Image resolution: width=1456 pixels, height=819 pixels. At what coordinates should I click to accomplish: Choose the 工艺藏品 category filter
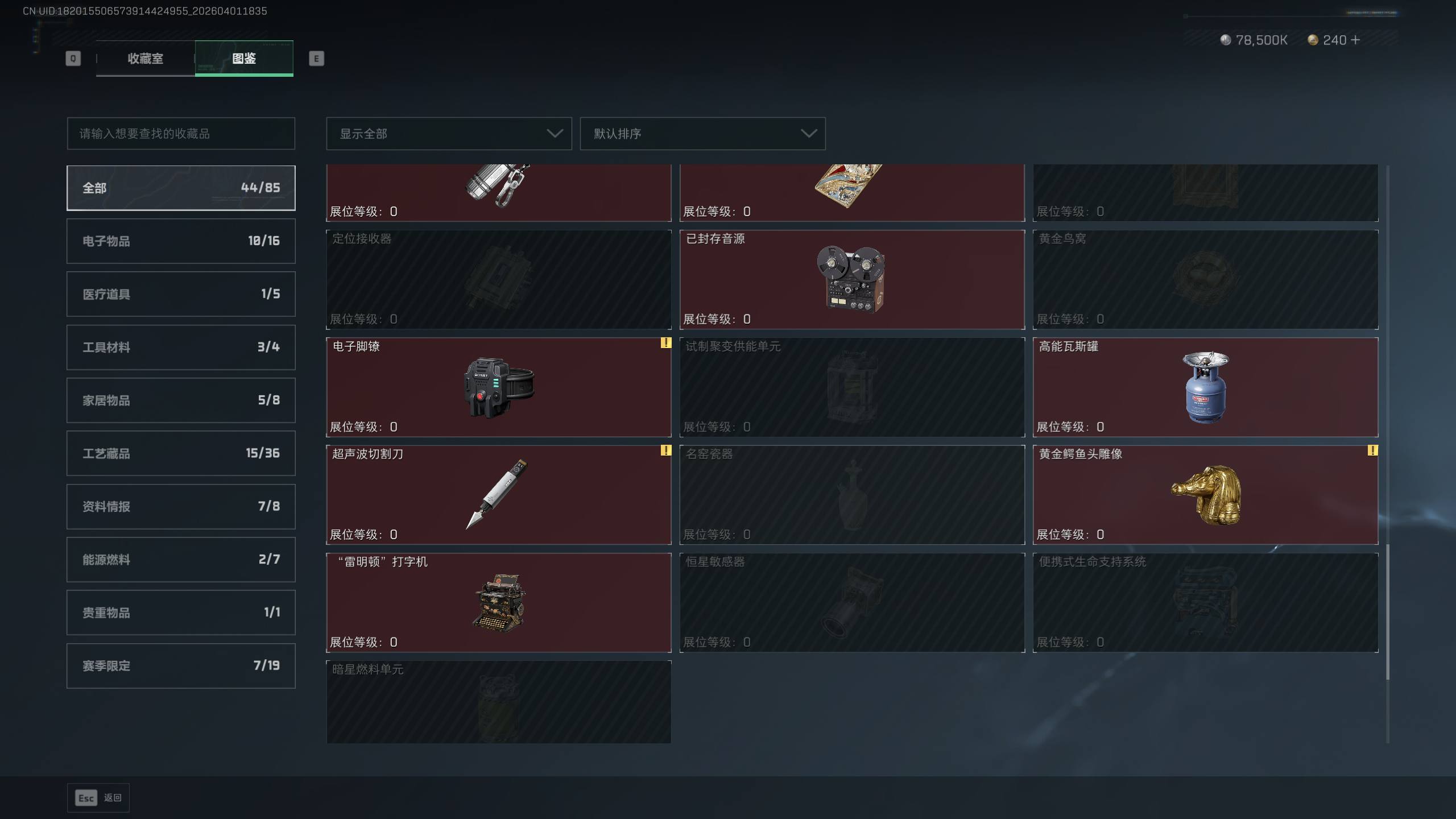tap(181, 453)
